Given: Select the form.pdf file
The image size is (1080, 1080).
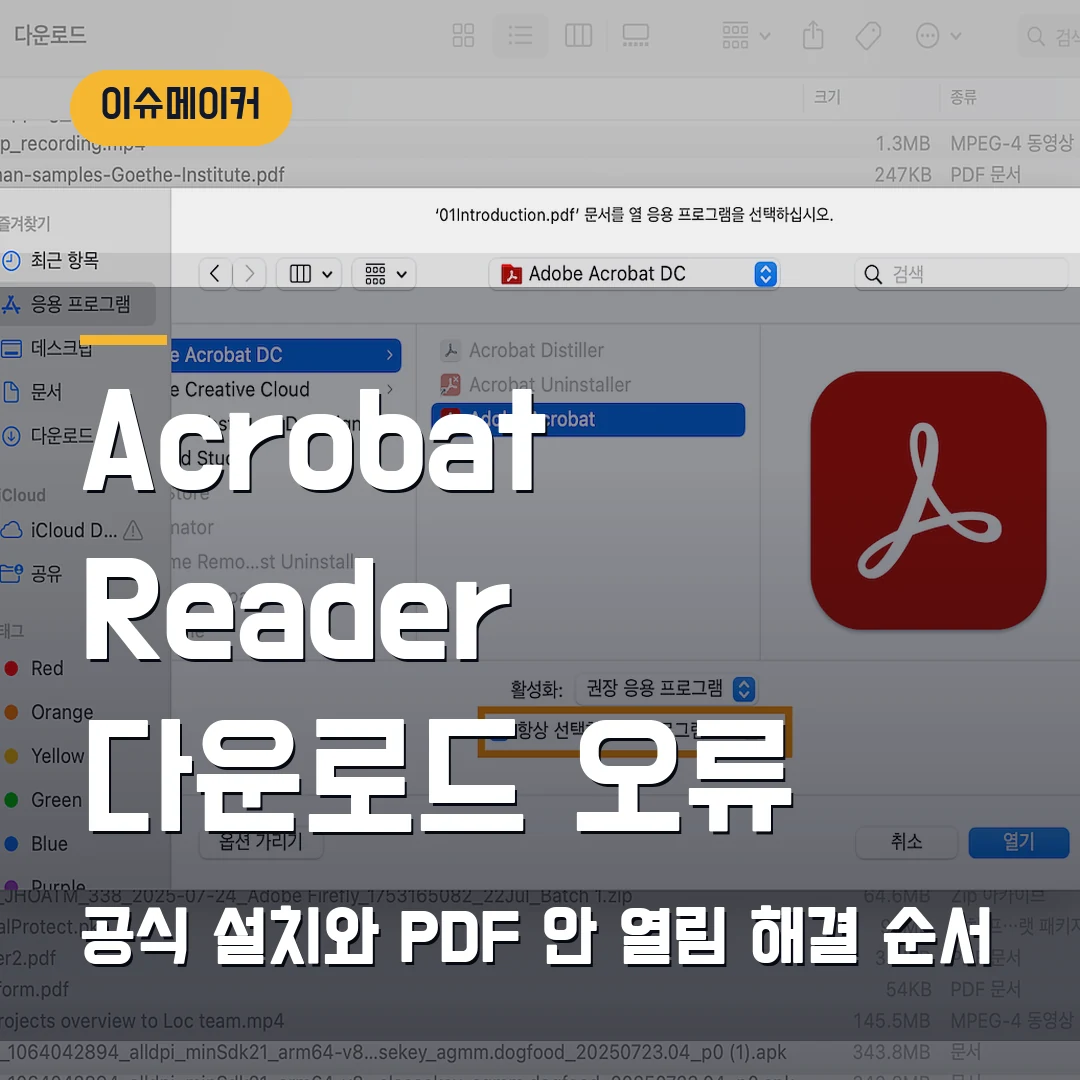Looking at the screenshot, I should coord(34,990).
